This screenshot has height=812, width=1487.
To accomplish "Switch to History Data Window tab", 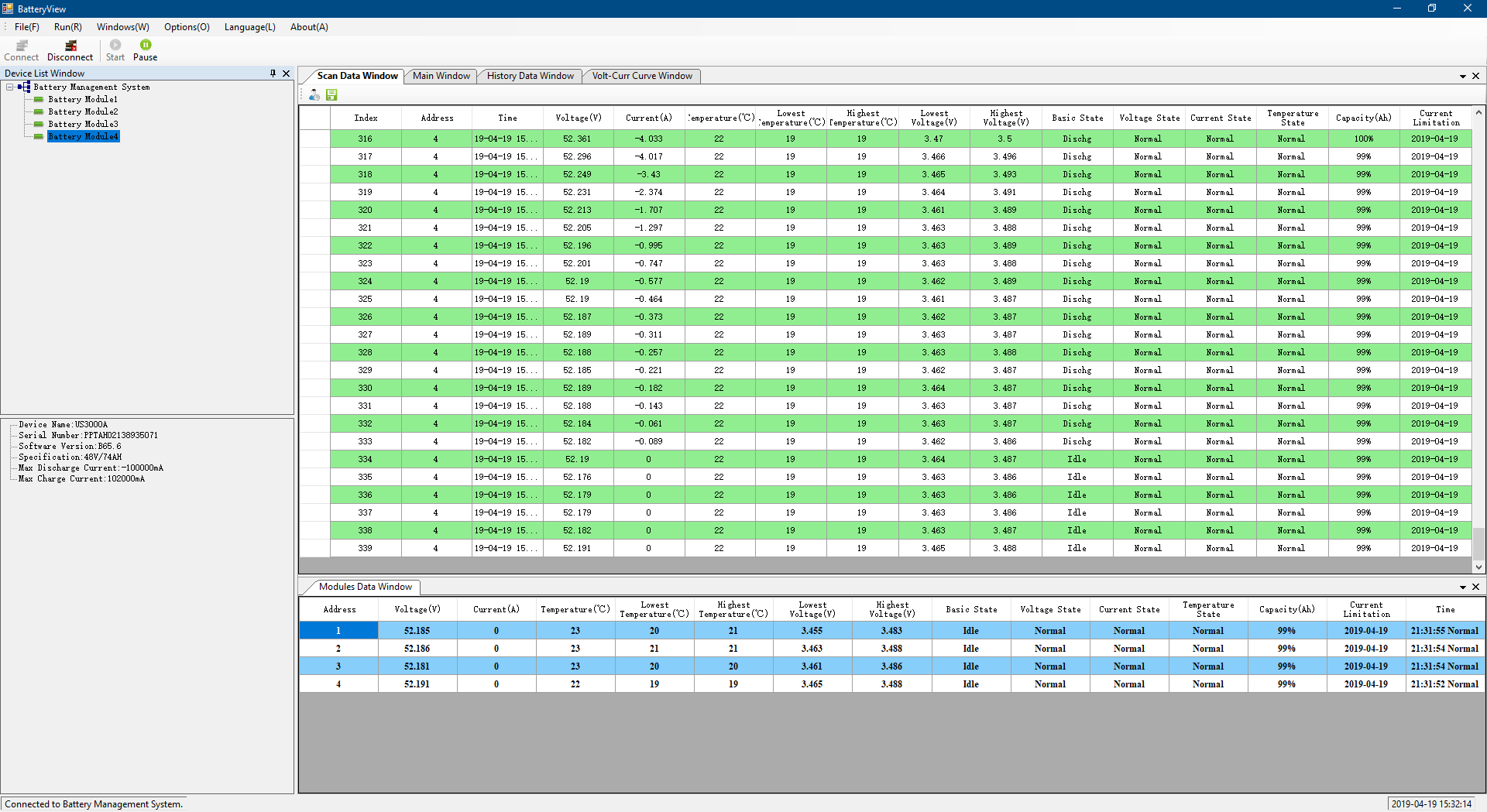I will 530,76.
